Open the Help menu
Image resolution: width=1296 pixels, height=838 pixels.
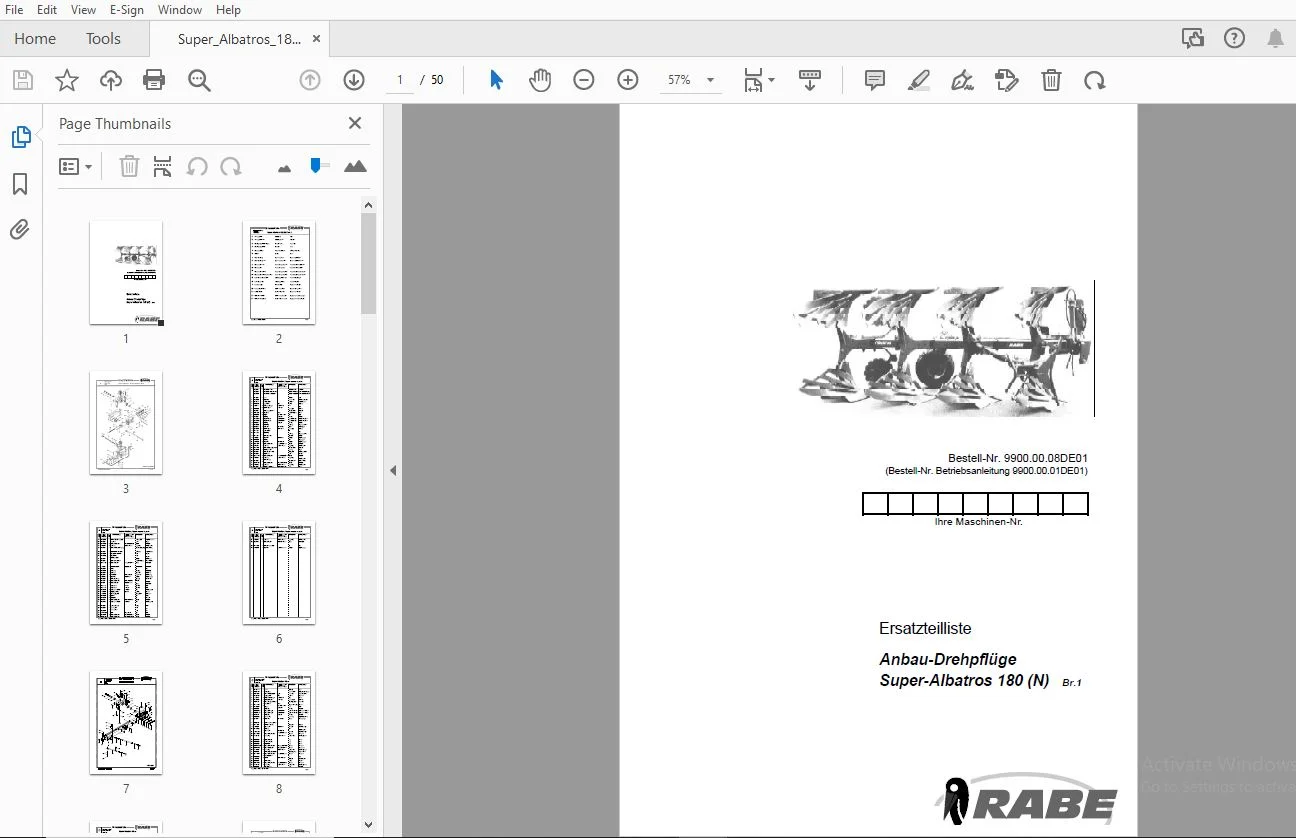pos(228,9)
